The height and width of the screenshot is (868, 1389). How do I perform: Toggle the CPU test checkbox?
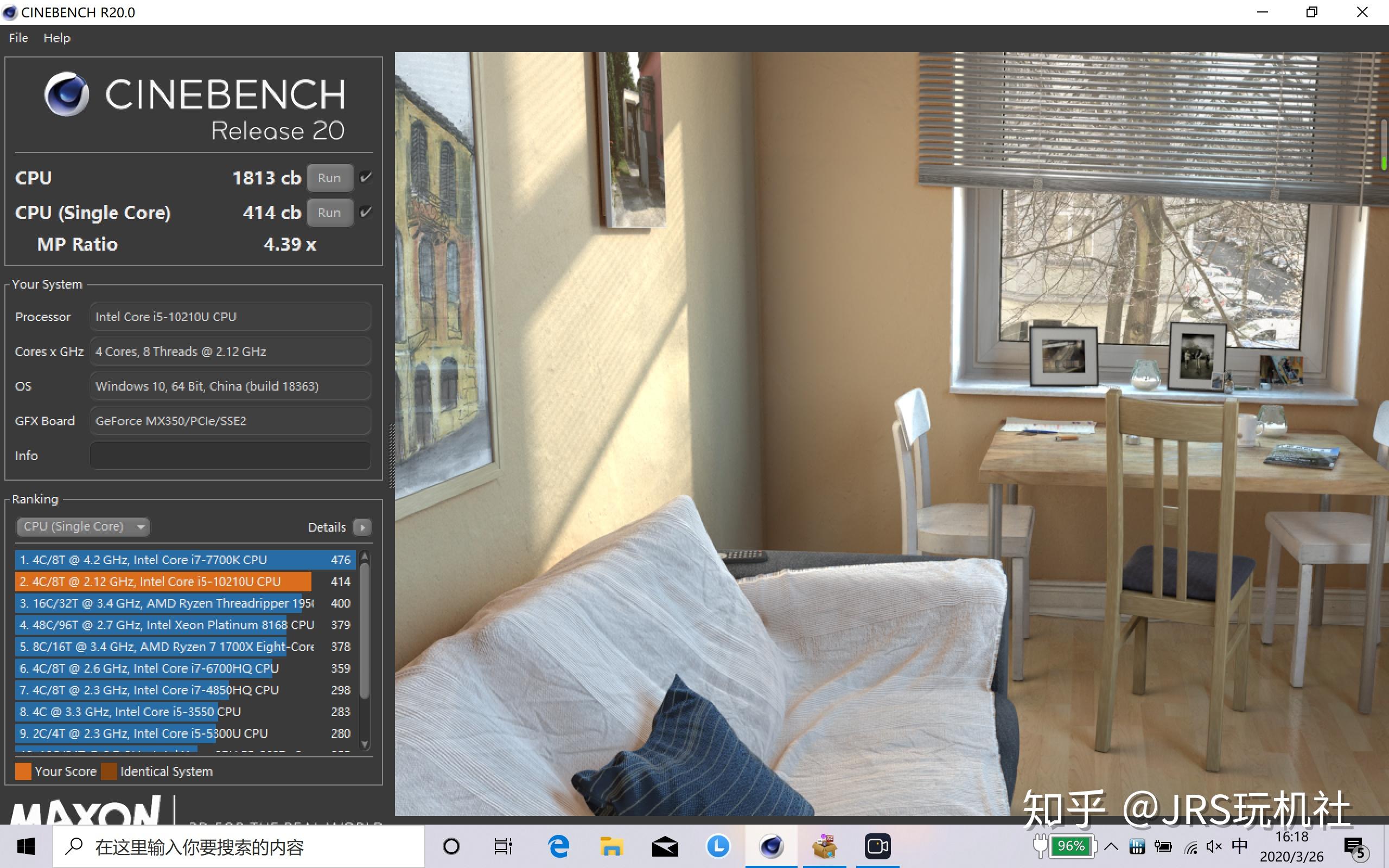click(x=366, y=177)
